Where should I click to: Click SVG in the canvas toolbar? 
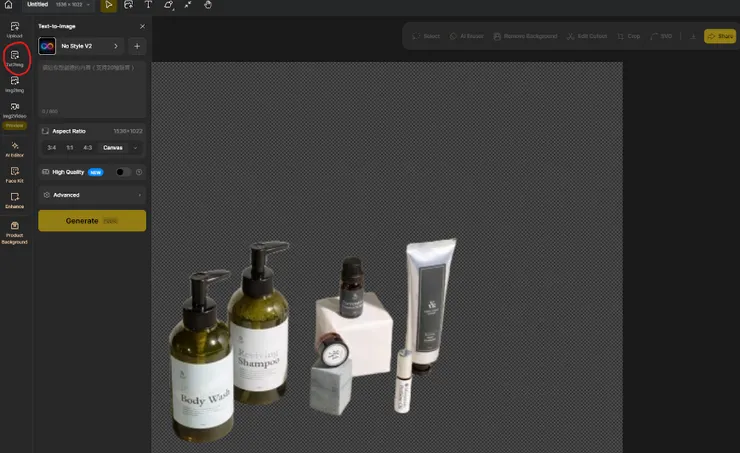[661, 36]
